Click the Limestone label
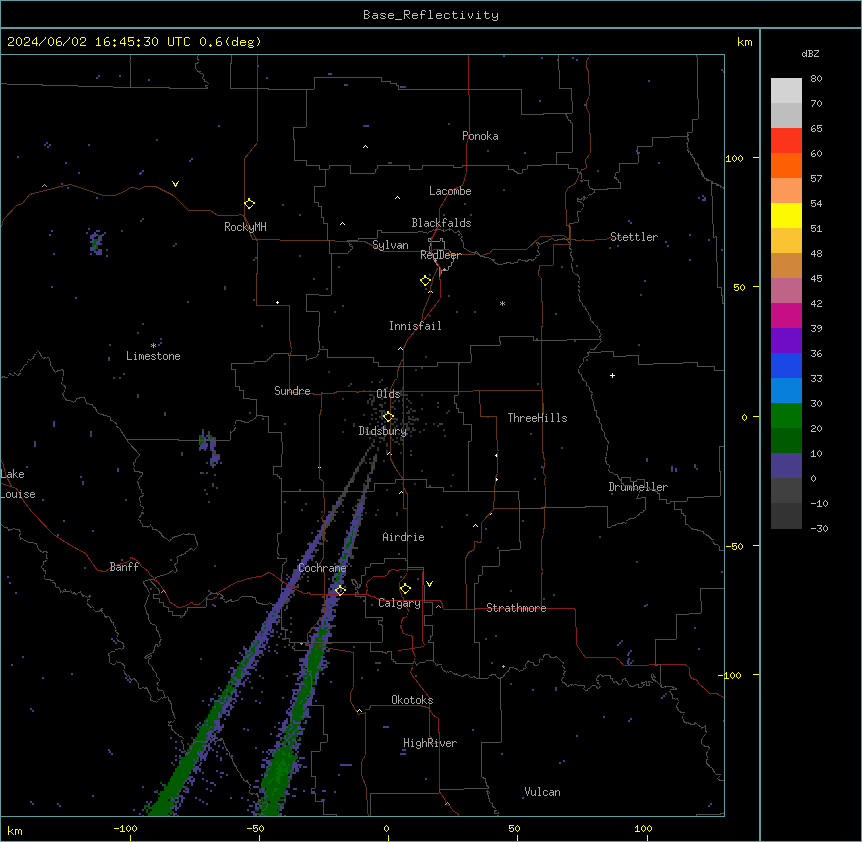 153,356
